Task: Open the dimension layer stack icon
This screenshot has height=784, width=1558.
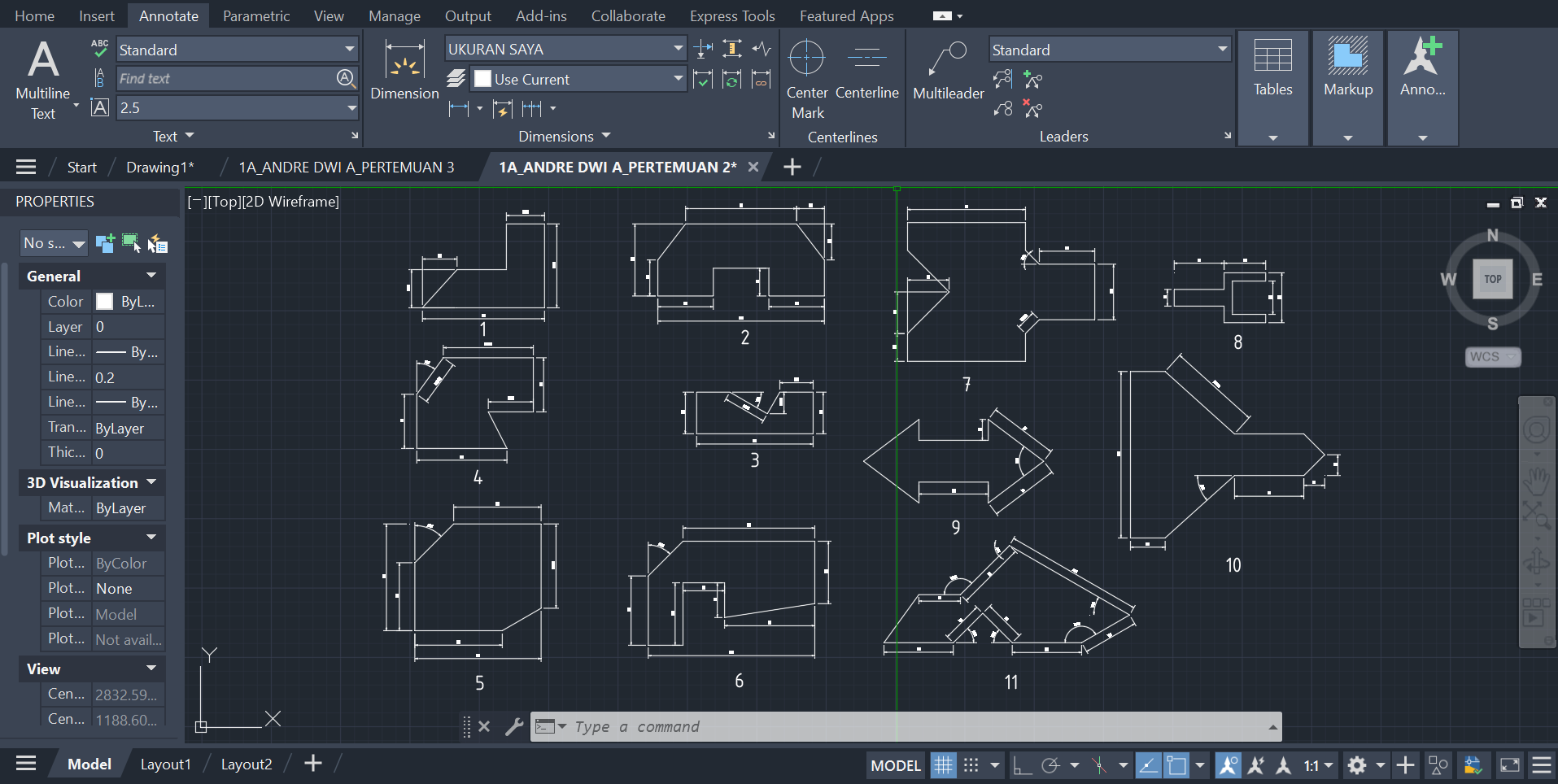Action: click(456, 79)
